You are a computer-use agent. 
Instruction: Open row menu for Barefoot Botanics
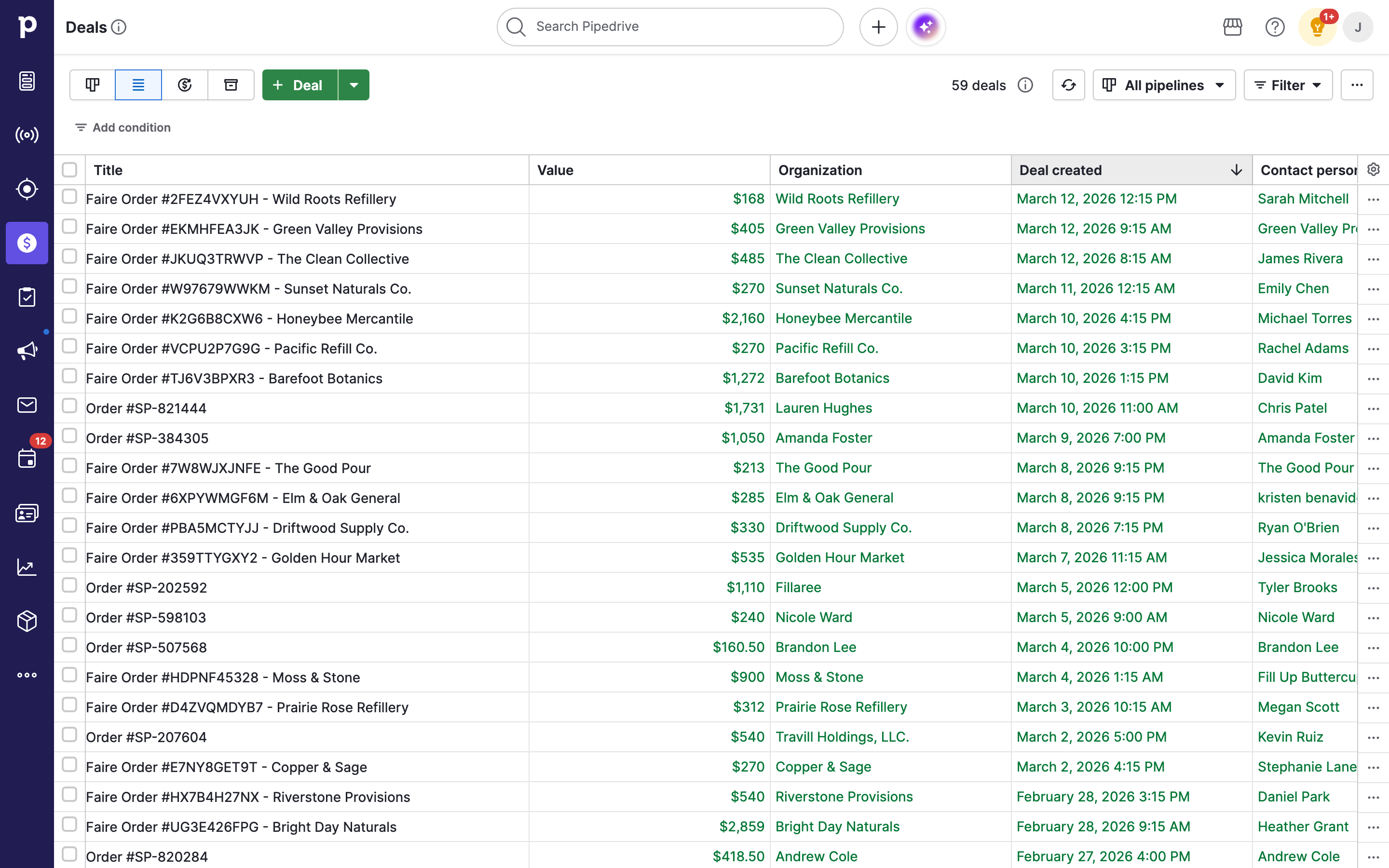point(1374,379)
